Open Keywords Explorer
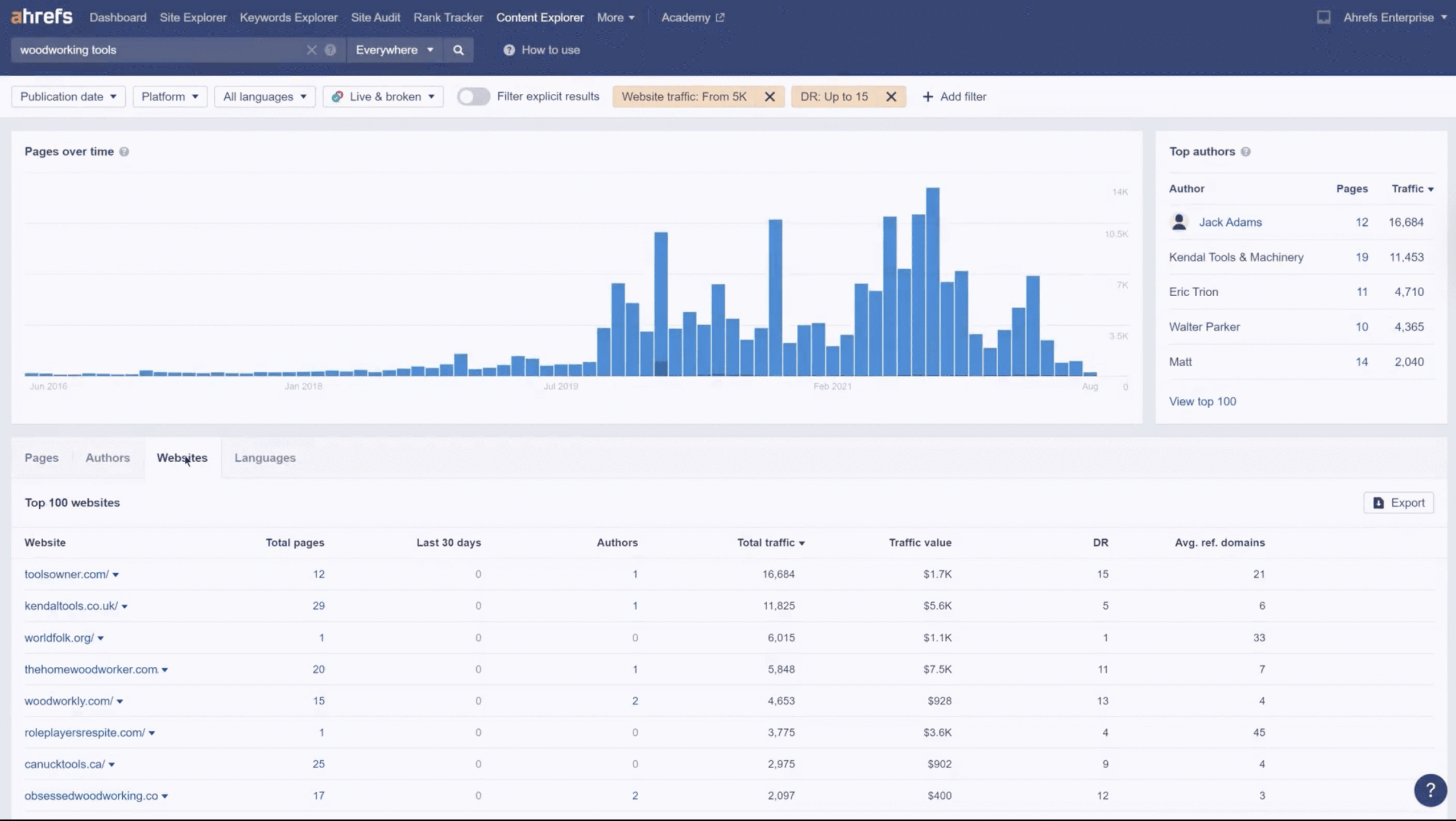This screenshot has height=821, width=1456. [288, 18]
